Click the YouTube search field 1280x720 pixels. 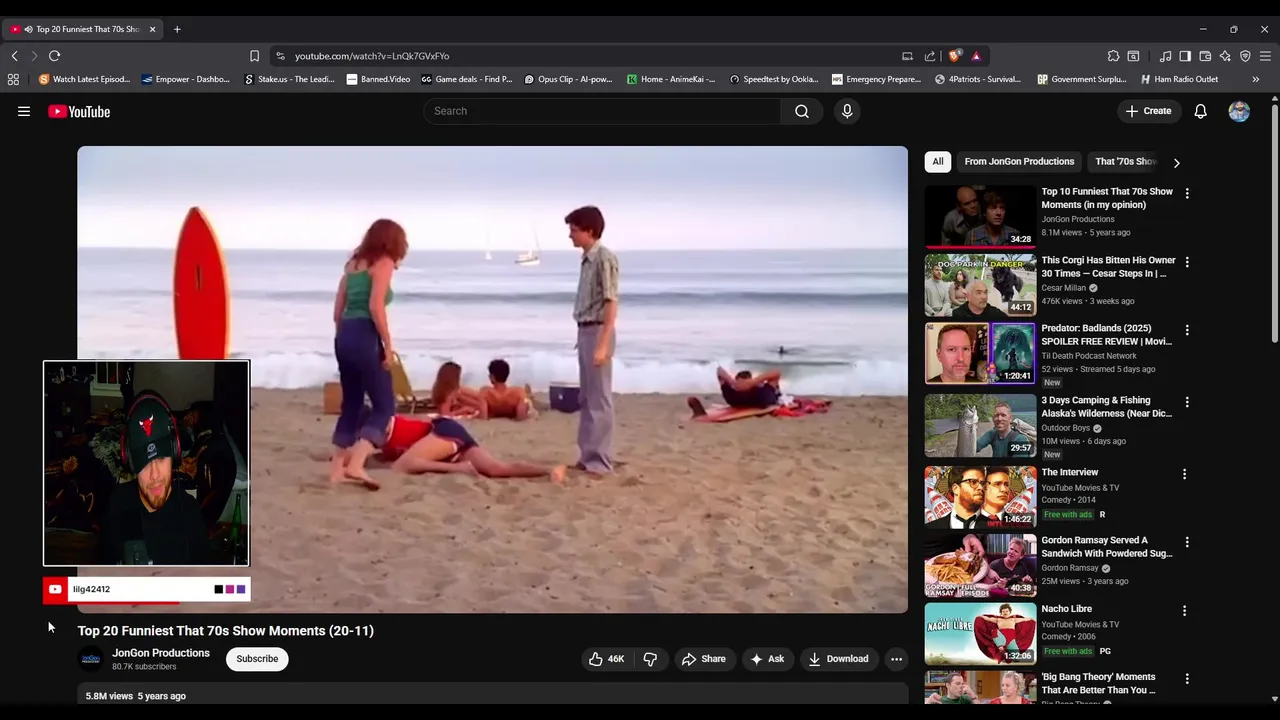click(x=602, y=111)
